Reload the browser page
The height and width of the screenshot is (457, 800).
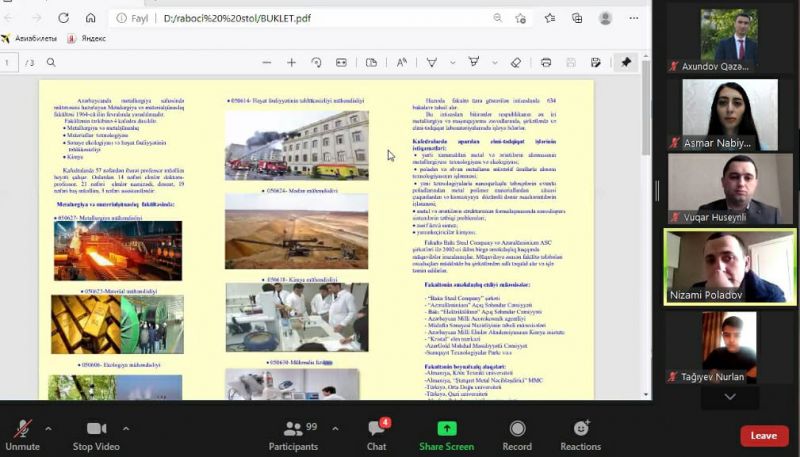63,18
